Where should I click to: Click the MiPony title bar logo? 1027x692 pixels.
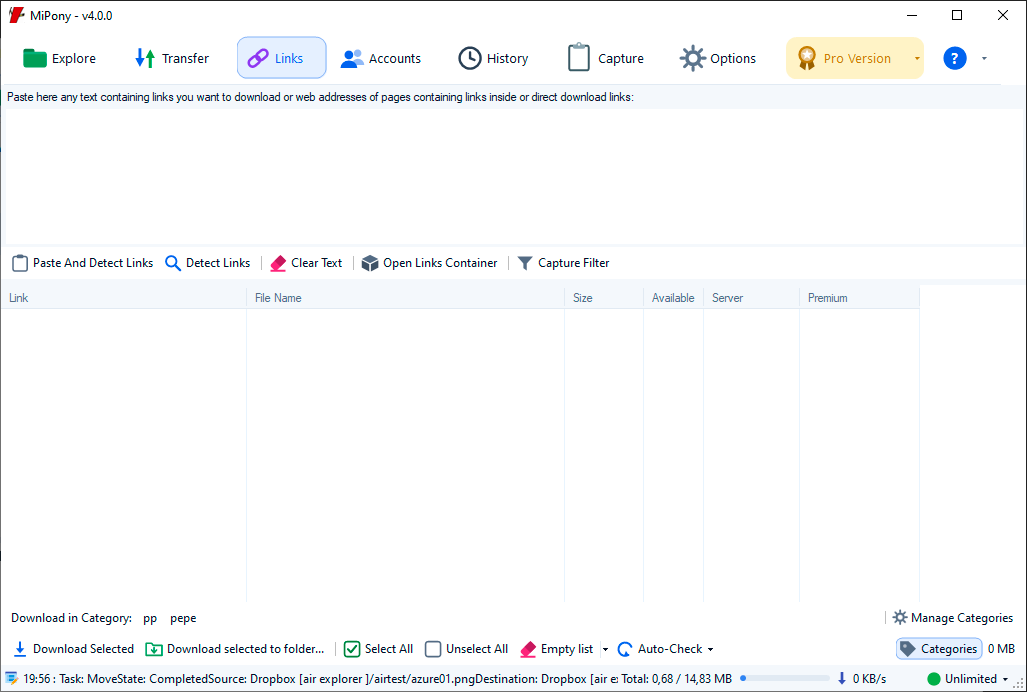[x=16, y=15]
